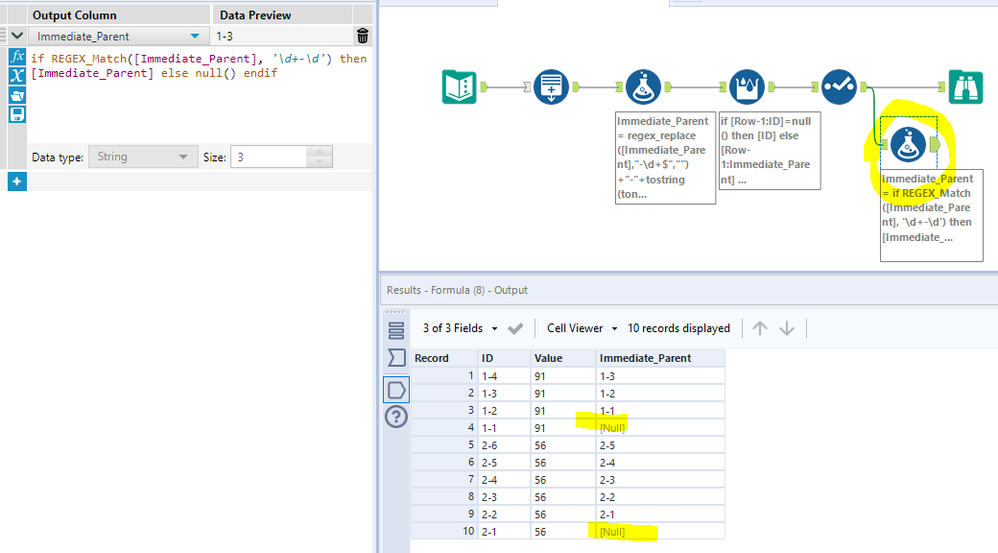
Task: Delete the Immediate_Parent expression with trash icon
Action: click(x=363, y=36)
